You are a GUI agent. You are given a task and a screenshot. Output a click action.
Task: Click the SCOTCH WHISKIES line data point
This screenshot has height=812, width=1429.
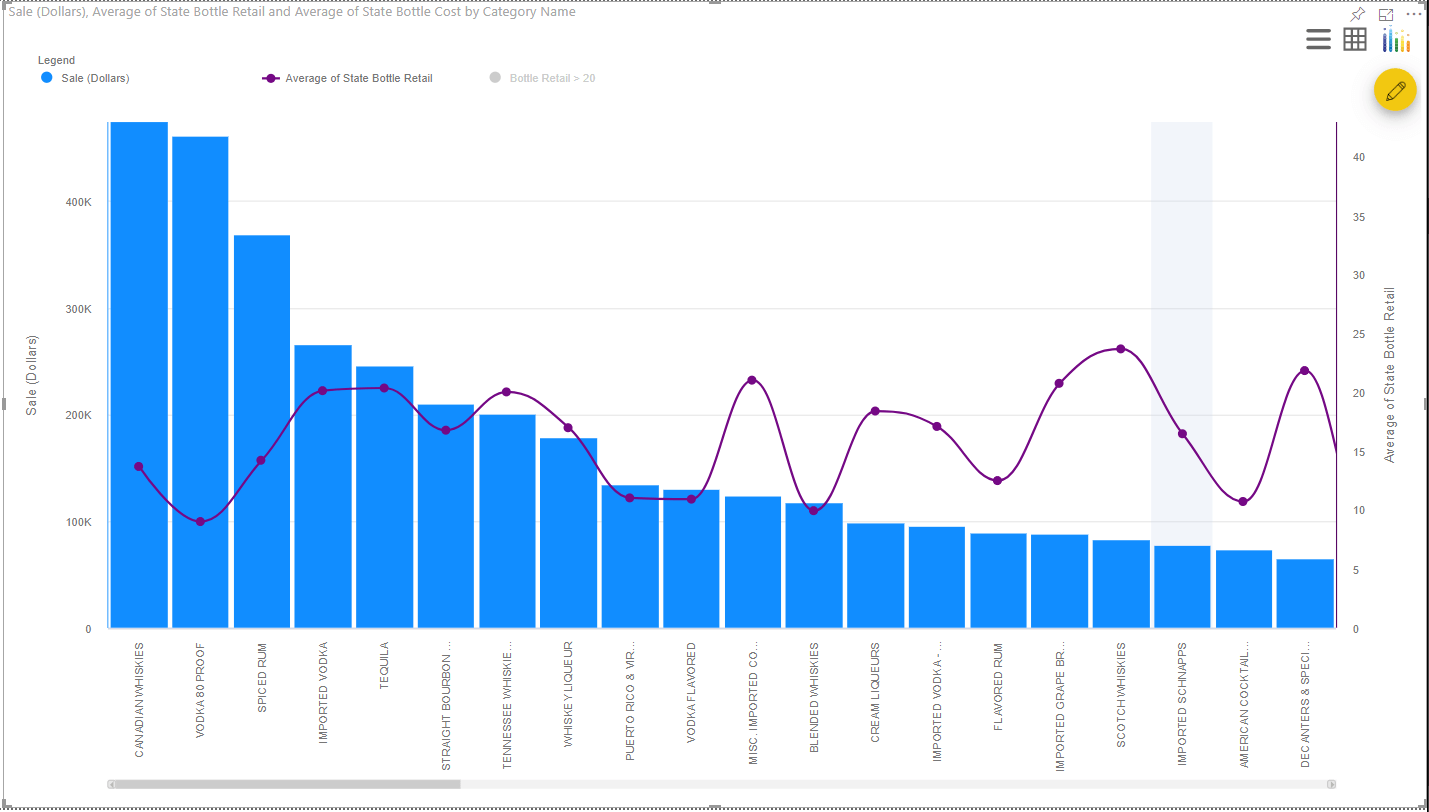tap(1121, 350)
